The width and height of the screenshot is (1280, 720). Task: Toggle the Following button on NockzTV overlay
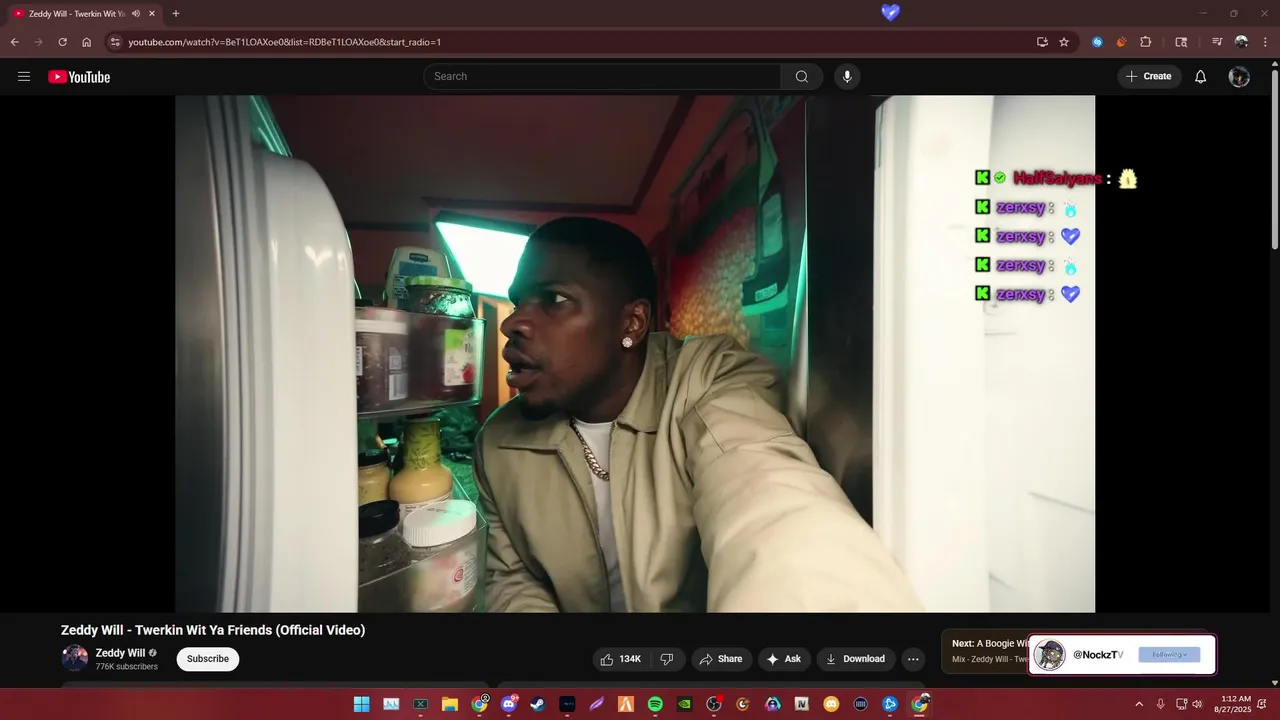(1169, 655)
